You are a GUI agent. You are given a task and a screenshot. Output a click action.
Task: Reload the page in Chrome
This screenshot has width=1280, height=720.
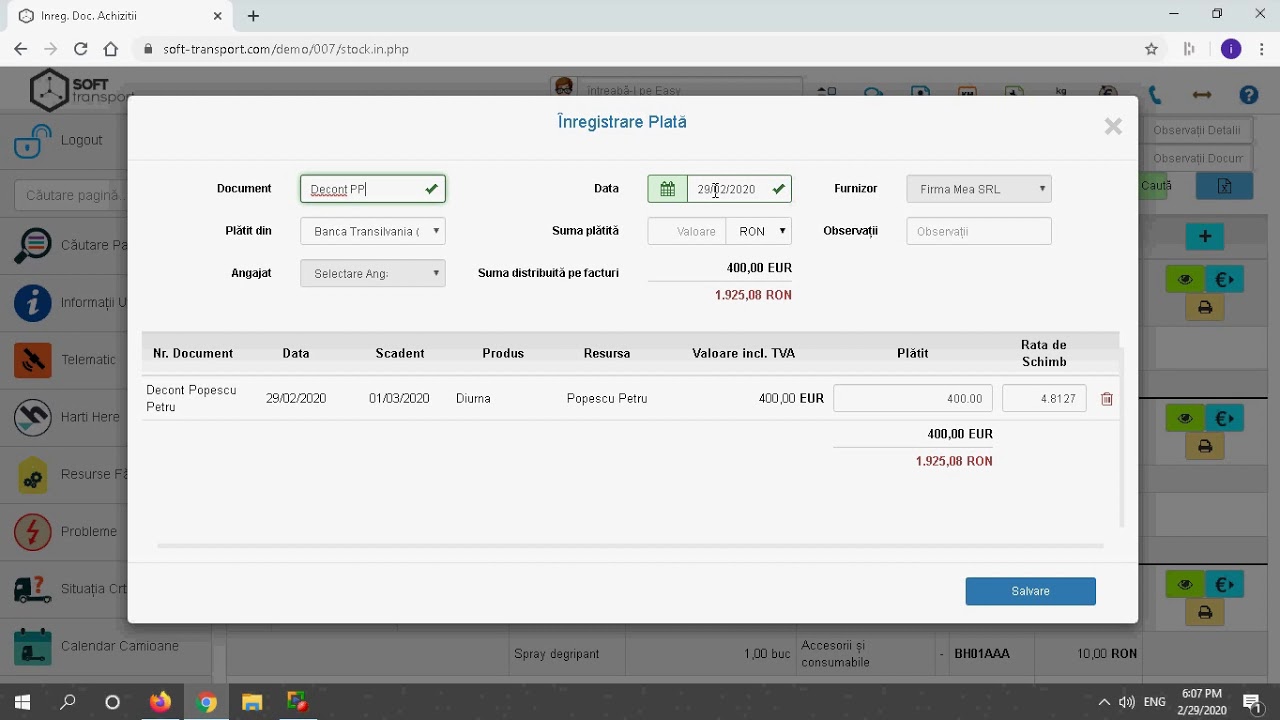[x=80, y=49]
